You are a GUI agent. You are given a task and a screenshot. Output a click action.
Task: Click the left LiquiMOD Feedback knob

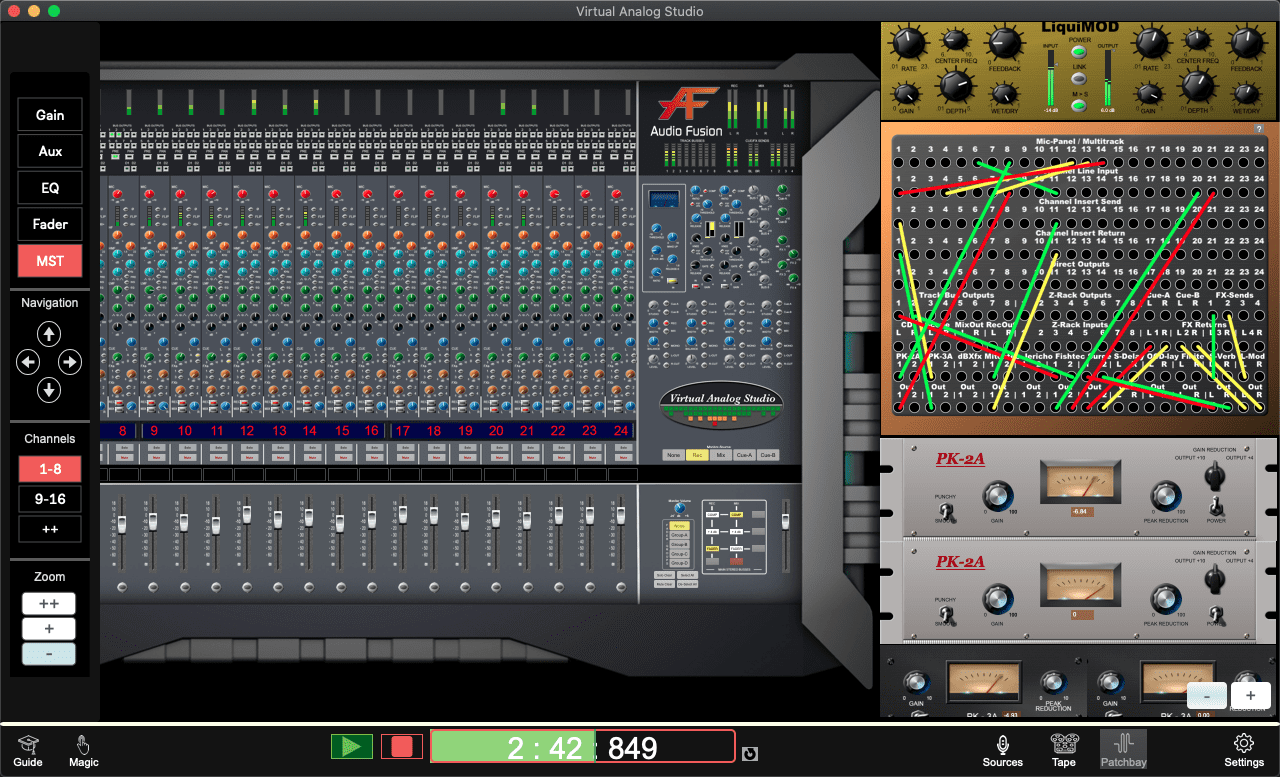(x=1004, y=43)
